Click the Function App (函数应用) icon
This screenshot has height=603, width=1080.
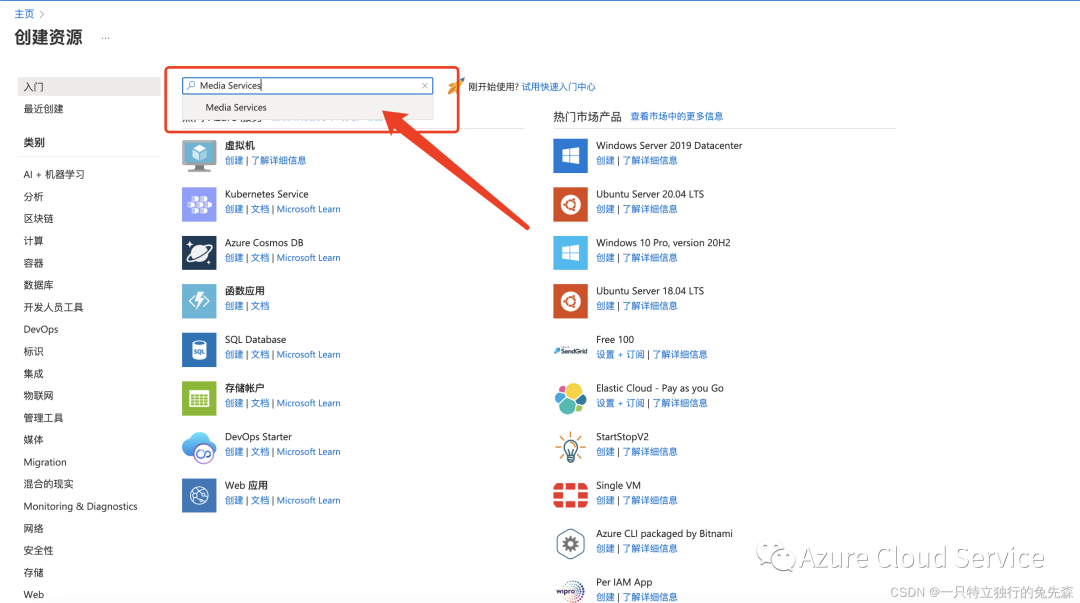click(x=199, y=301)
